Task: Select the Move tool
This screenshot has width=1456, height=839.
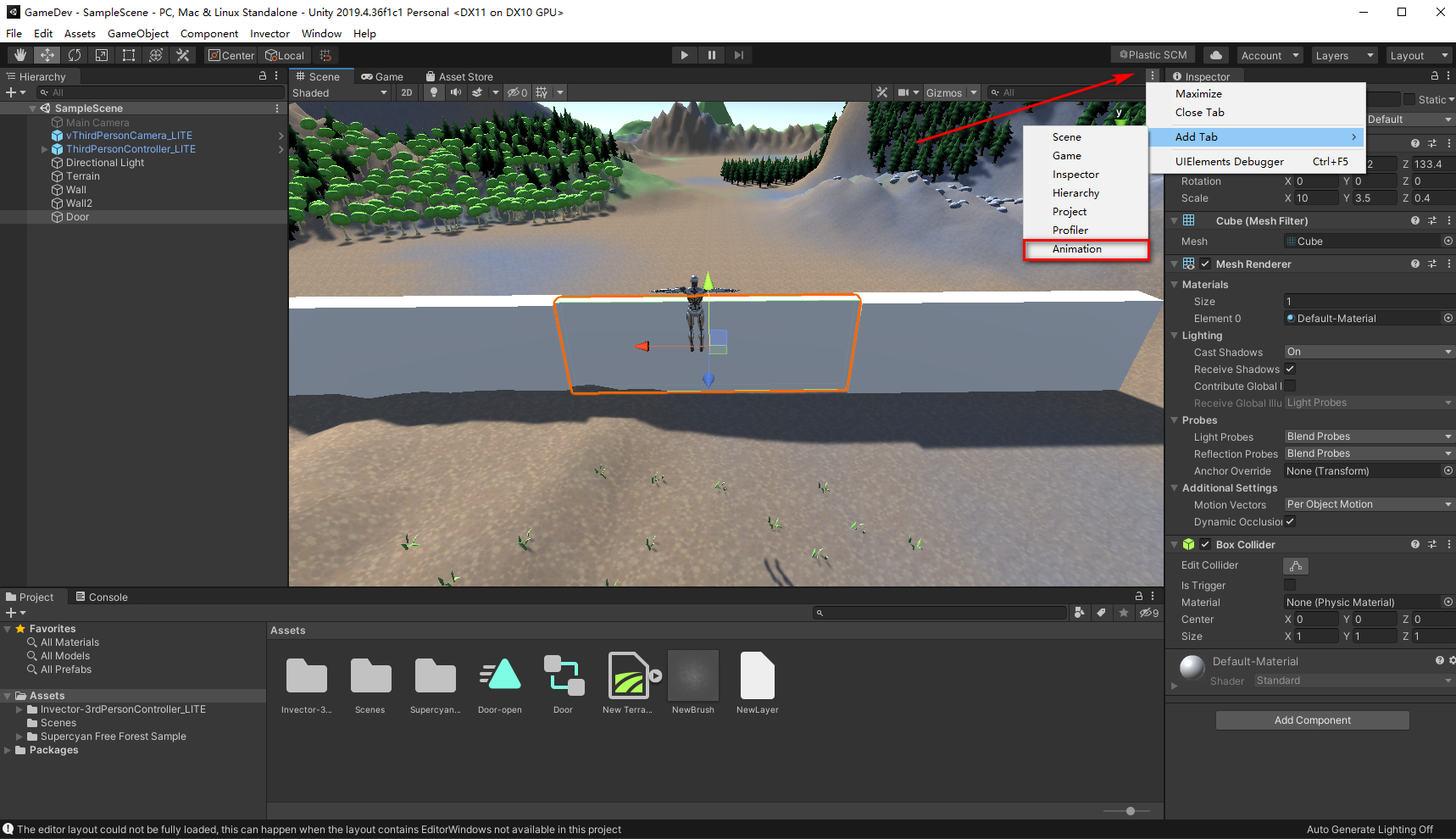Action: tap(47, 55)
